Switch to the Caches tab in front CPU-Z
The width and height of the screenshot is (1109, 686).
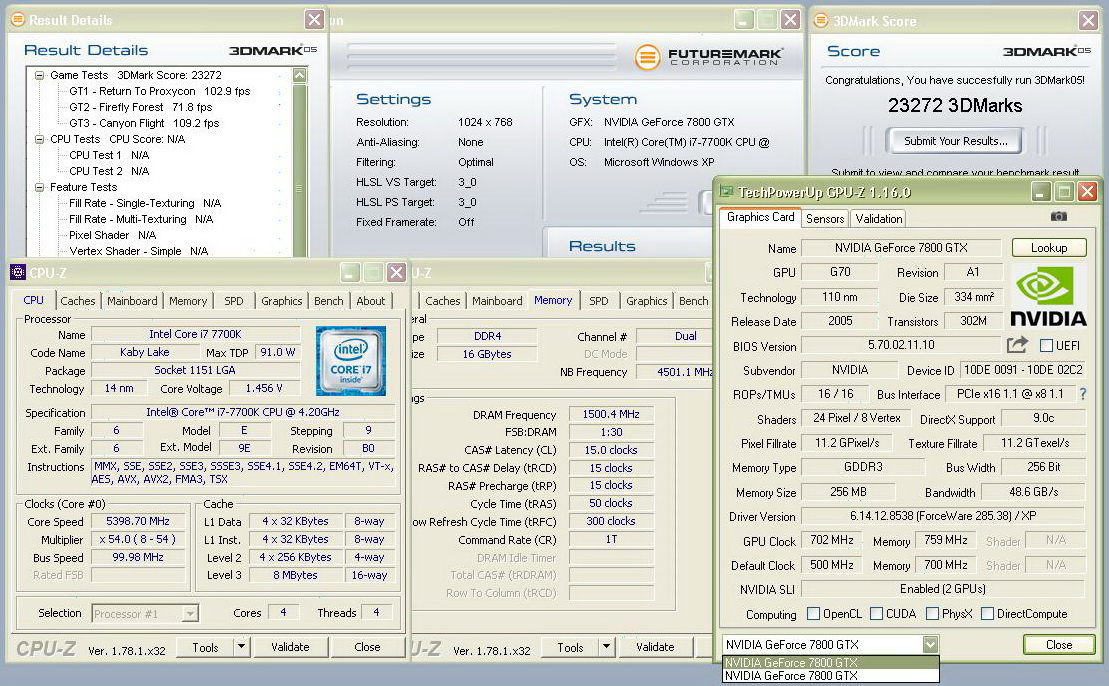click(78, 301)
